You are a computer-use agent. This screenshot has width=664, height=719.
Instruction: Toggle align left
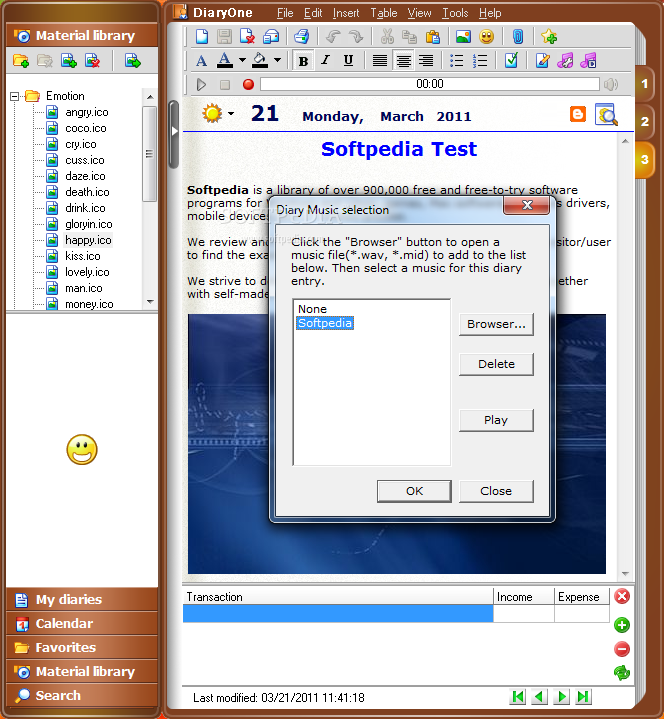click(380, 61)
